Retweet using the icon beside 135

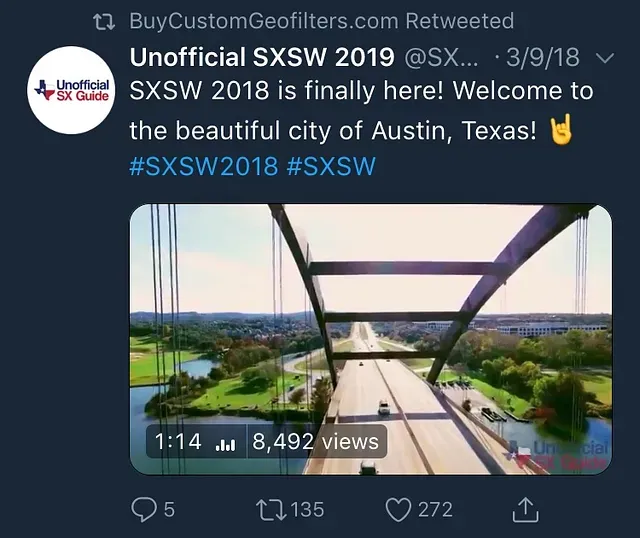(270, 509)
